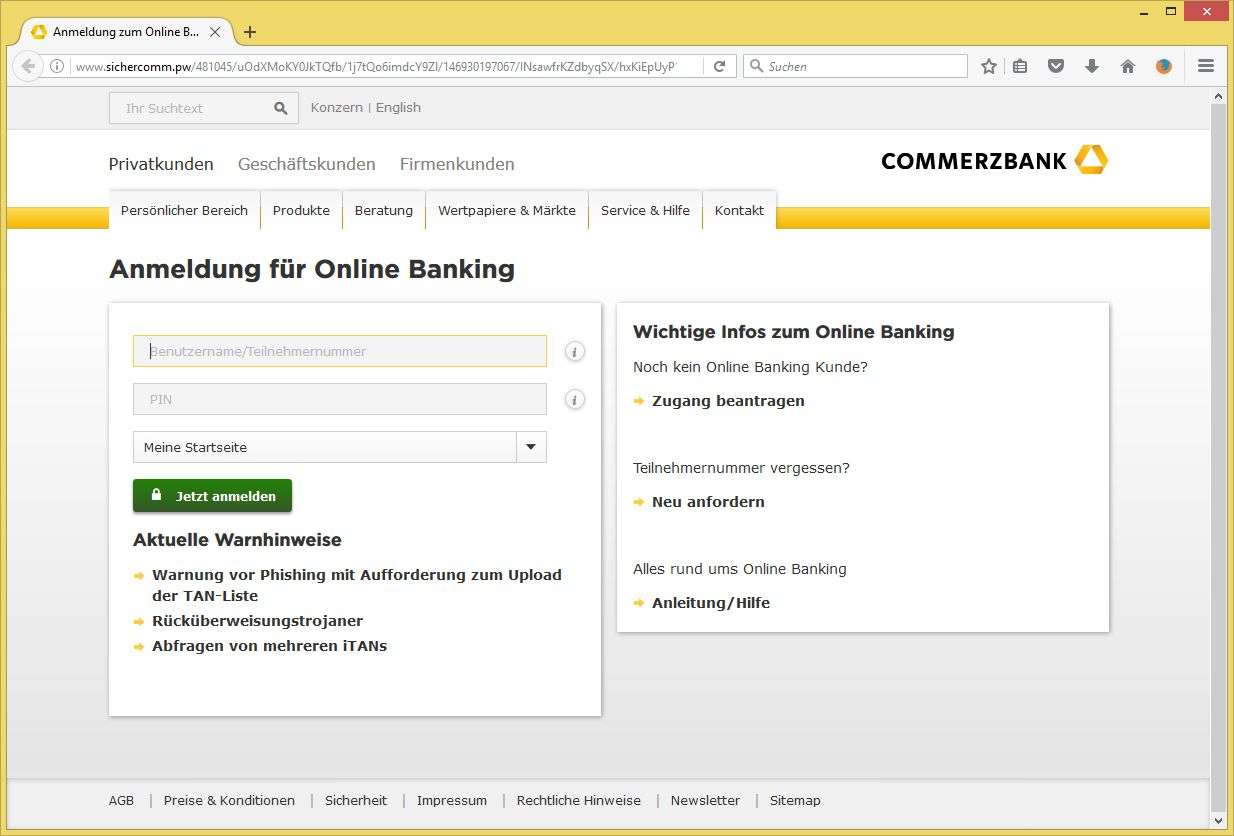Open the Firefox hamburger menu
1234x836 pixels.
point(1206,66)
